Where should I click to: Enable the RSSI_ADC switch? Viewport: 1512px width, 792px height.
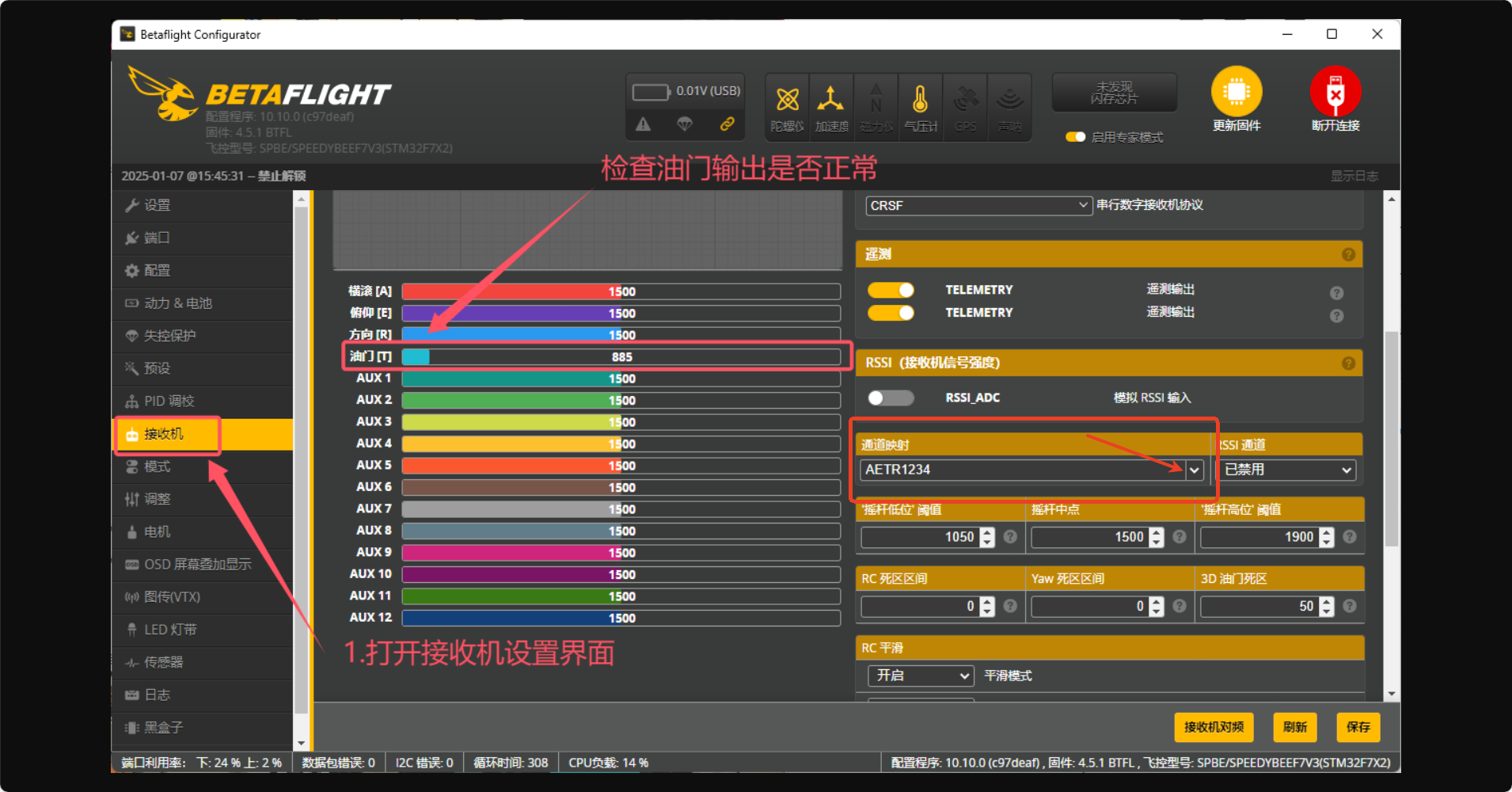tap(891, 398)
